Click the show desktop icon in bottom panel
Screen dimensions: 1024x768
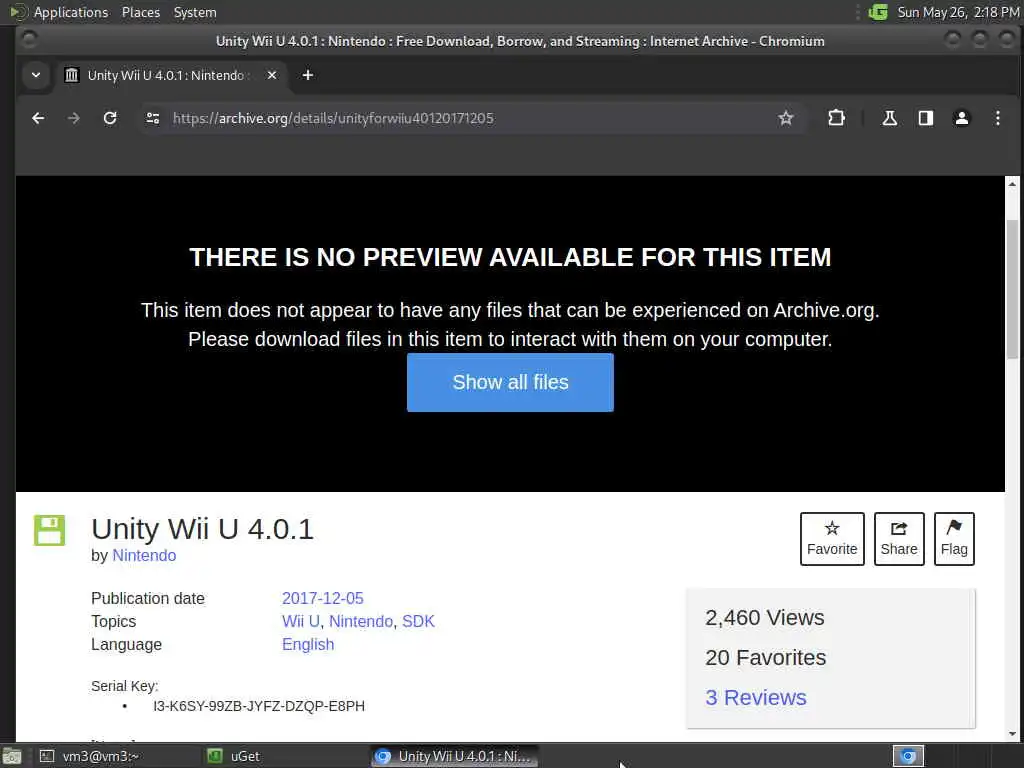(x=12, y=756)
